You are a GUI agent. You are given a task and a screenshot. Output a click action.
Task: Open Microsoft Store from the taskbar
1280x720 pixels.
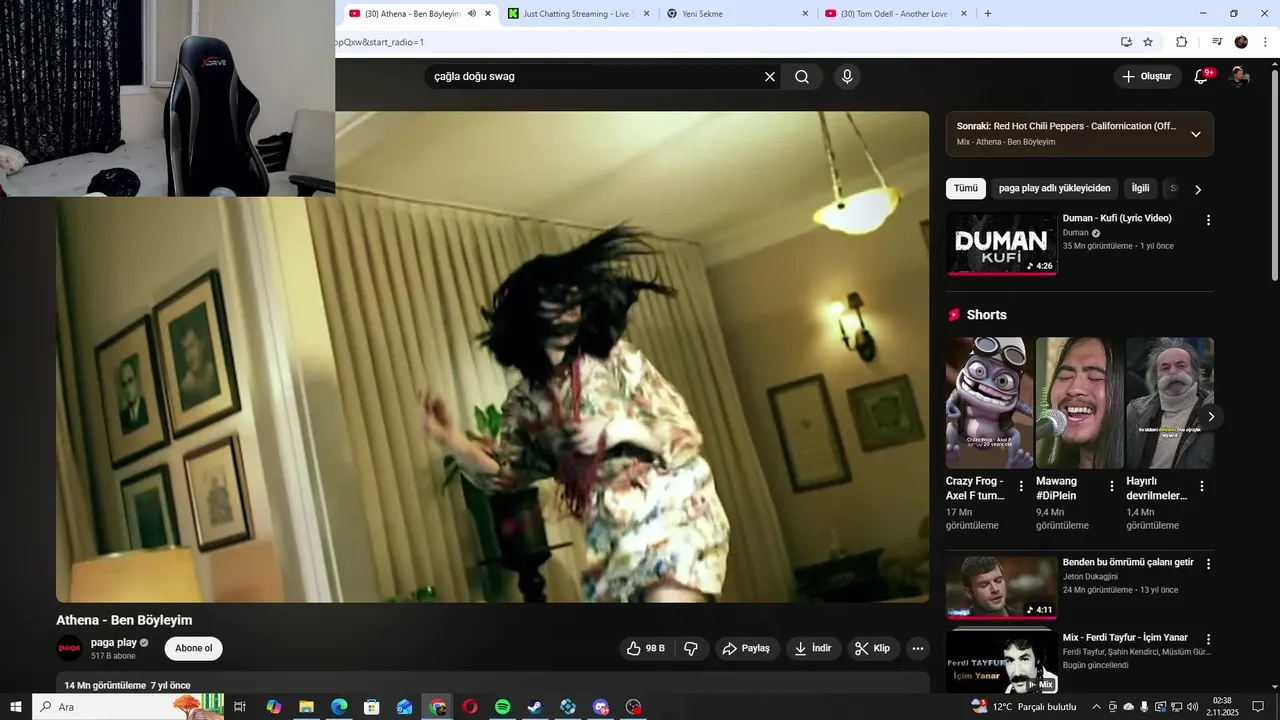click(372, 707)
